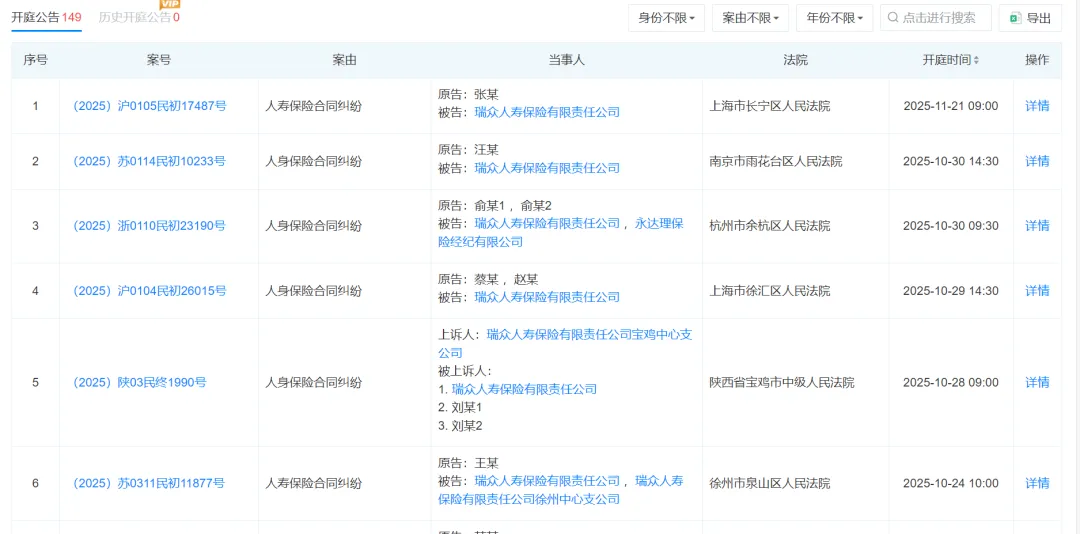Screen dimensions: 1080x534
Task: Open case (2025)陕03民终1990号
Action: tap(139, 382)
